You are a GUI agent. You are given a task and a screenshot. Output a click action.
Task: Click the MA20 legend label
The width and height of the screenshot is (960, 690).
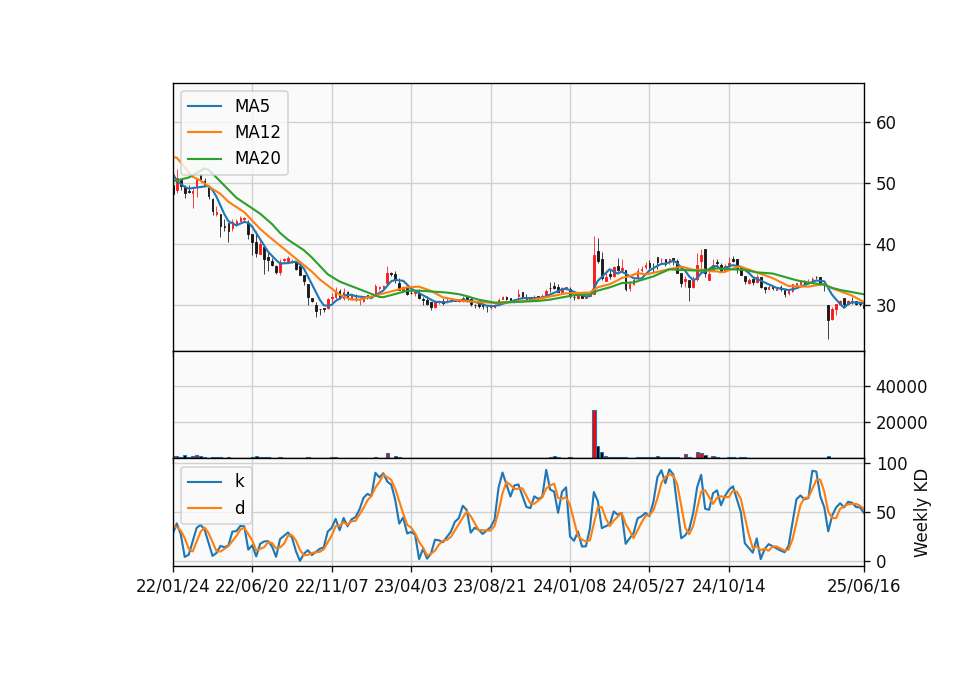(257, 158)
